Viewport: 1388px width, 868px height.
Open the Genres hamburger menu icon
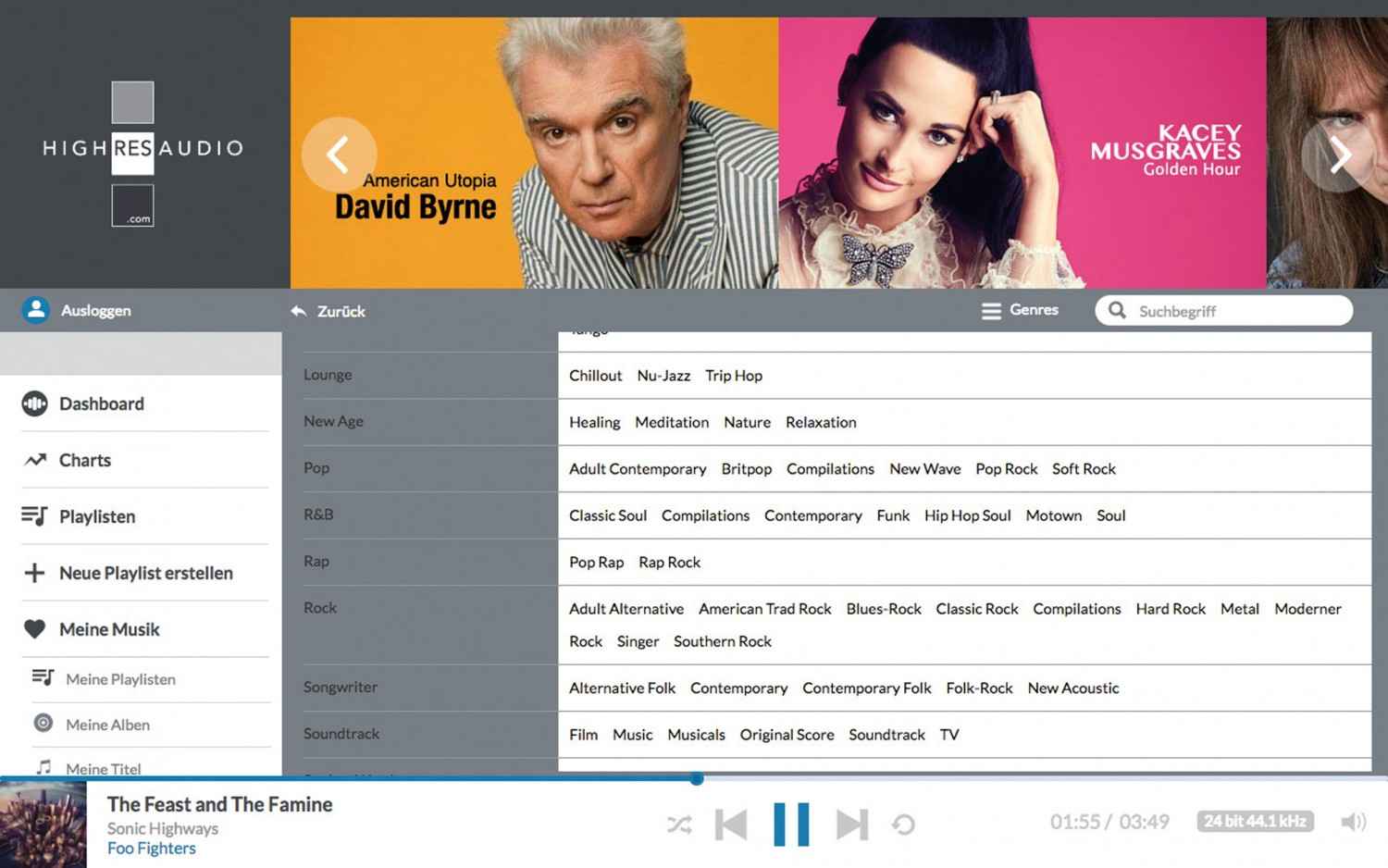point(991,311)
